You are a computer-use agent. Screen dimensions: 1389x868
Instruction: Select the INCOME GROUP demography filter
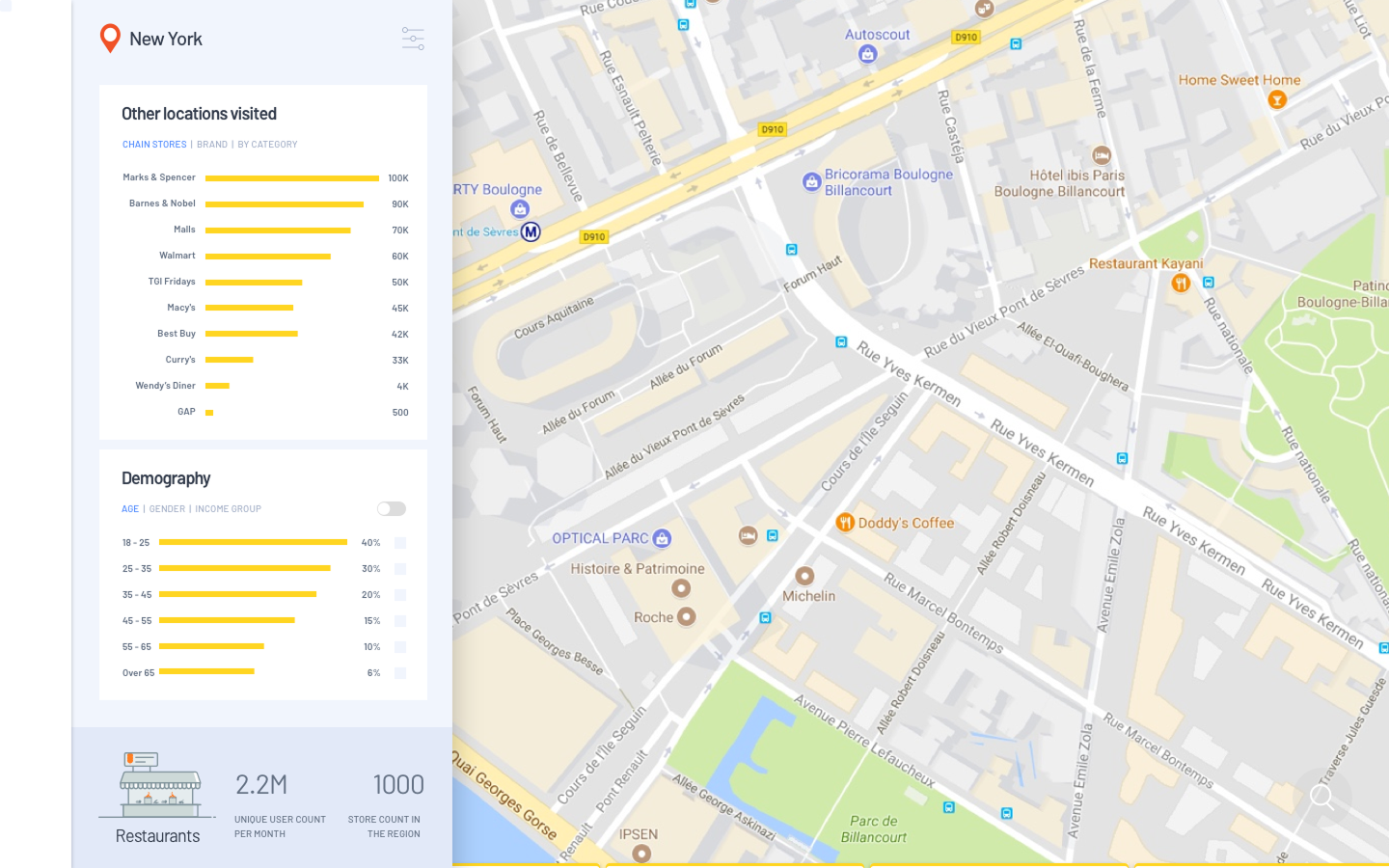pos(228,509)
